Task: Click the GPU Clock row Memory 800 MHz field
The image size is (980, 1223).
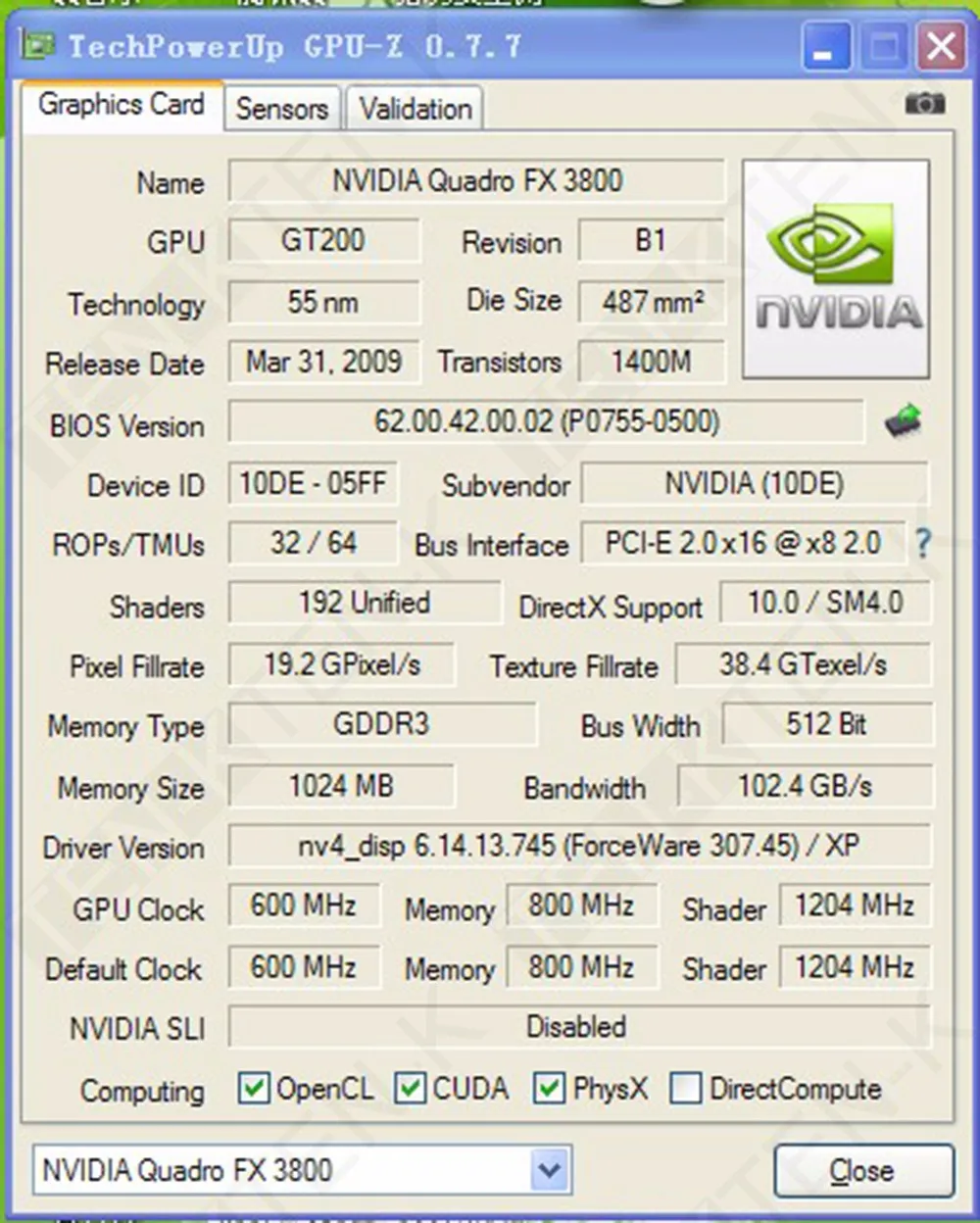Action: 582,905
